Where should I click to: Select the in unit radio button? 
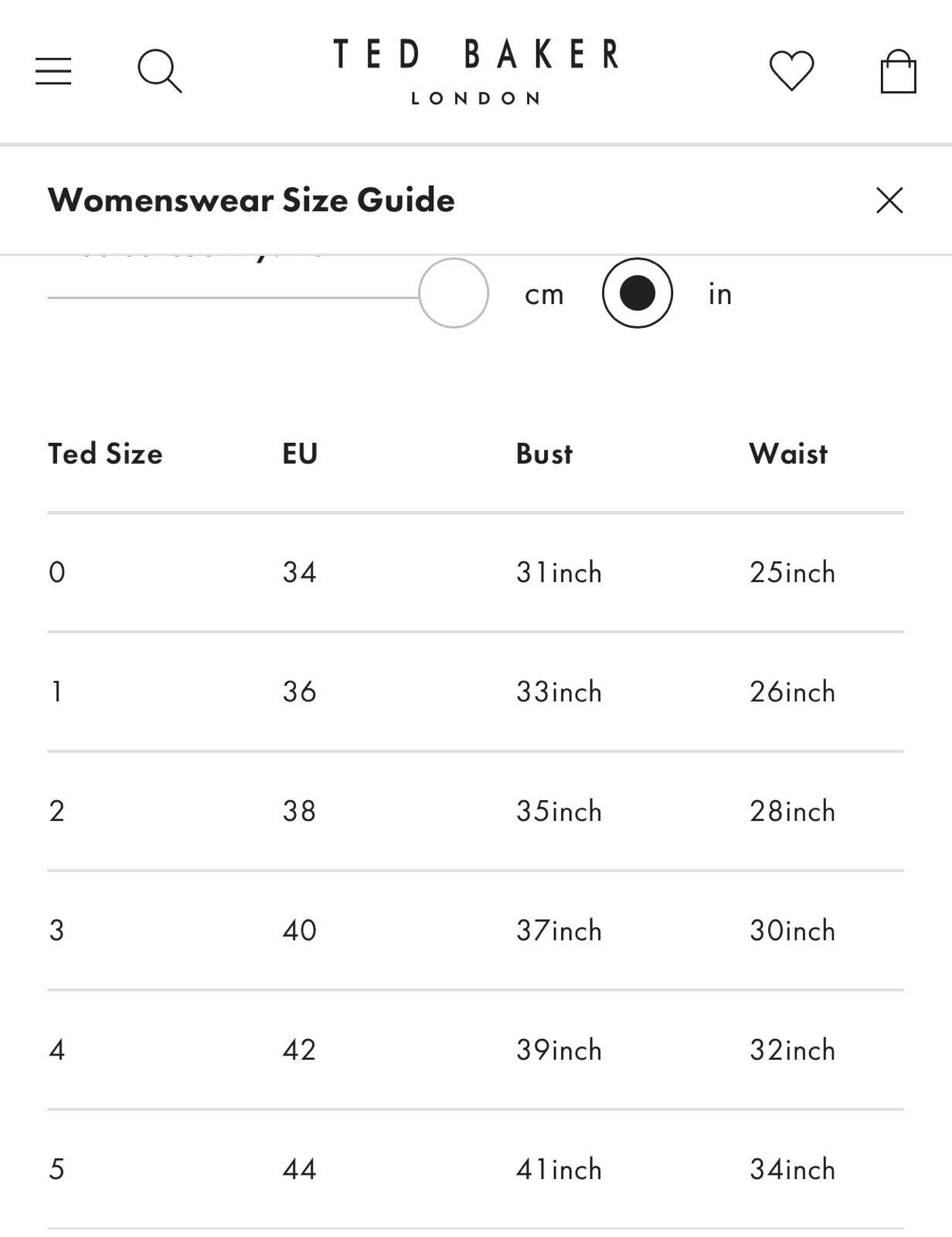pyautogui.click(x=637, y=293)
